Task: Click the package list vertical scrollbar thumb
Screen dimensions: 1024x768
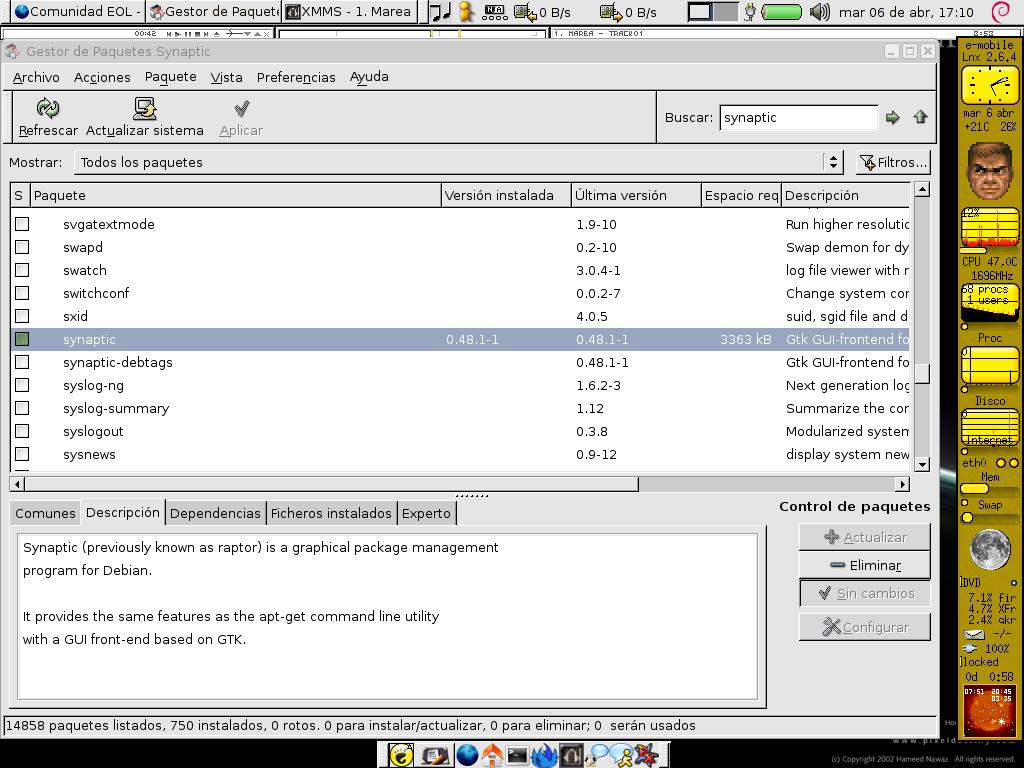Action: (x=921, y=373)
